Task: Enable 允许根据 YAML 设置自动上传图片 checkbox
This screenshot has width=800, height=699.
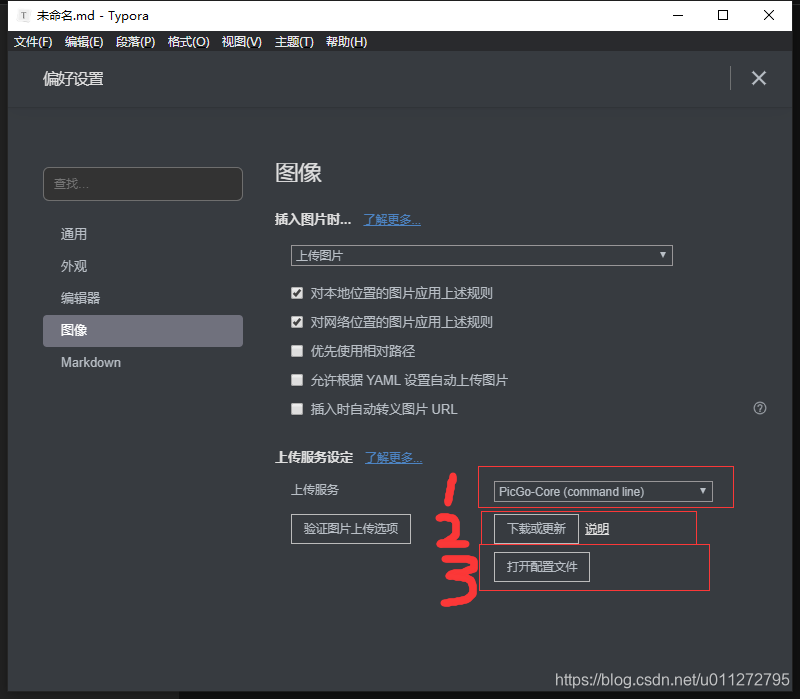Action: point(297,380)
